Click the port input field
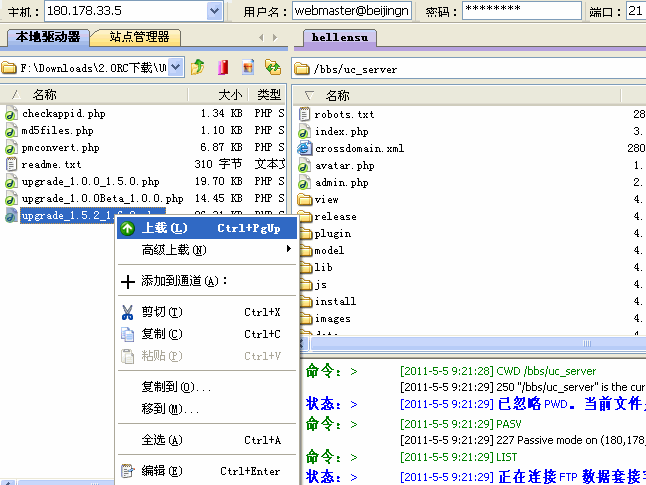The image size is (646, 485). click(635, 11)
